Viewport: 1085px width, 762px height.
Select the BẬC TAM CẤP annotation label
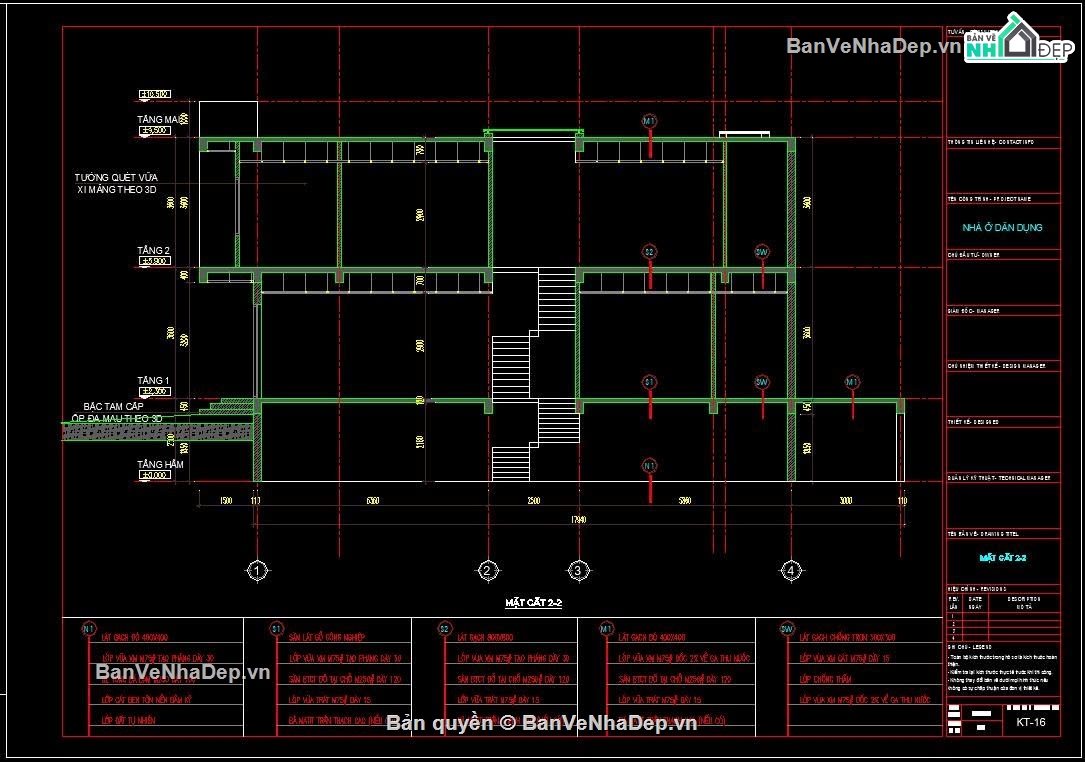(113, 406)
